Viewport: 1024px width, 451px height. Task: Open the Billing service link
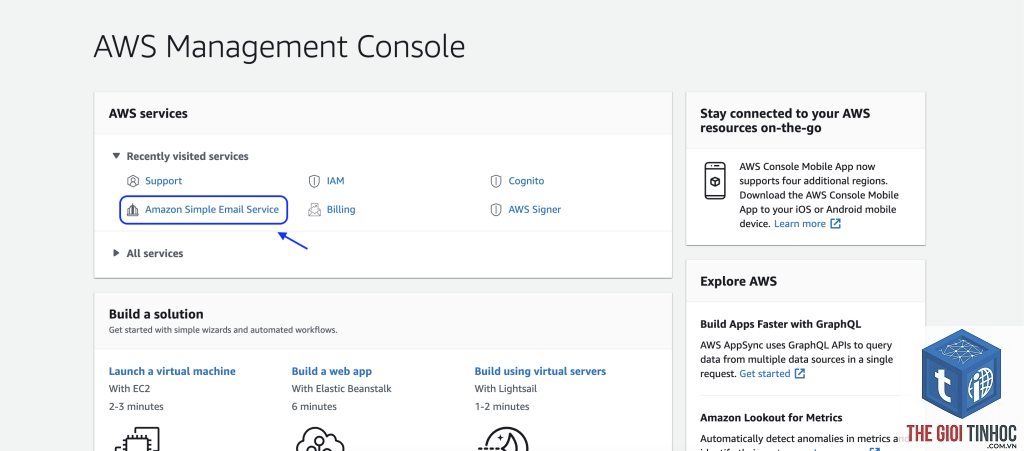tap(341, 210)
